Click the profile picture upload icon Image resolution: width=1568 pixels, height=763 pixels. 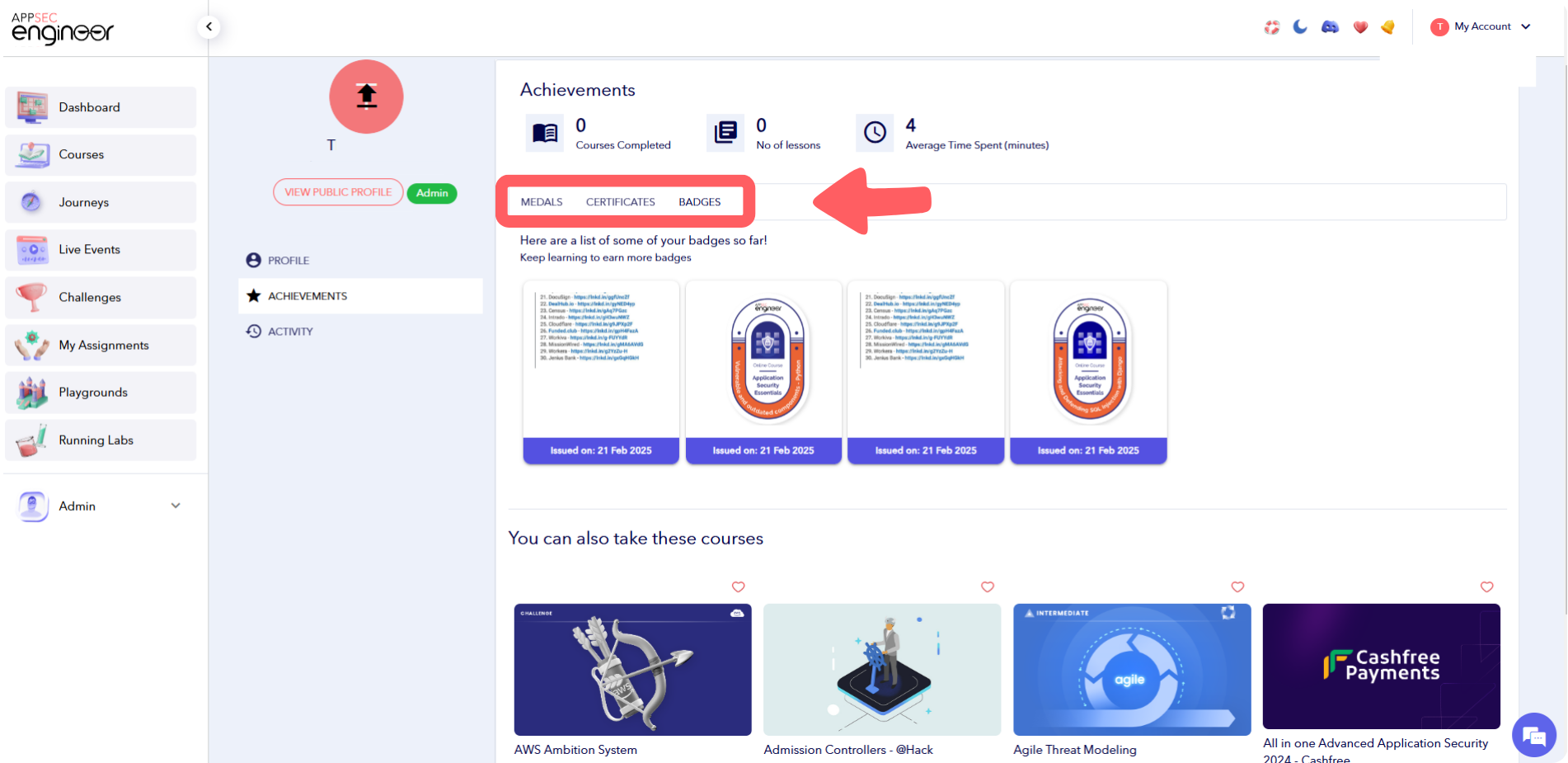366,97
